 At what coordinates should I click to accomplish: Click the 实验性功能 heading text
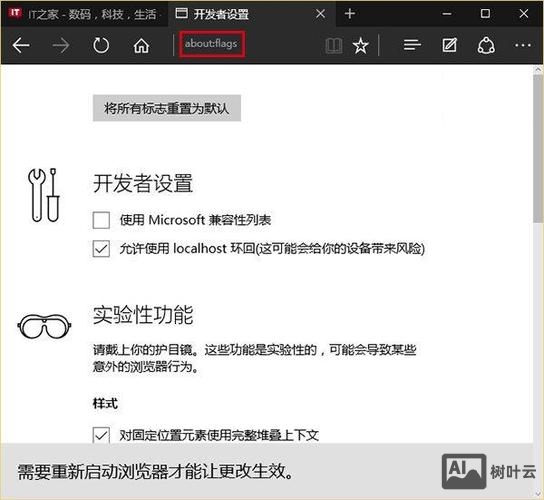tap(143, 315)
